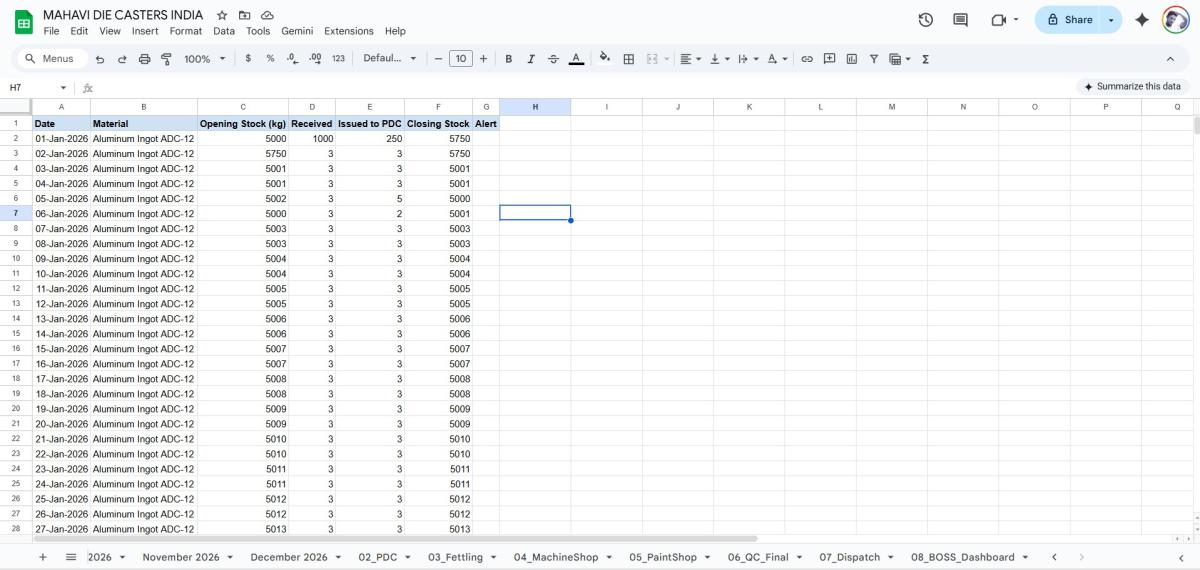Open the Extensions menu
The width and height of the screenshot is (1200, 570).
click(x=348, y=31)
